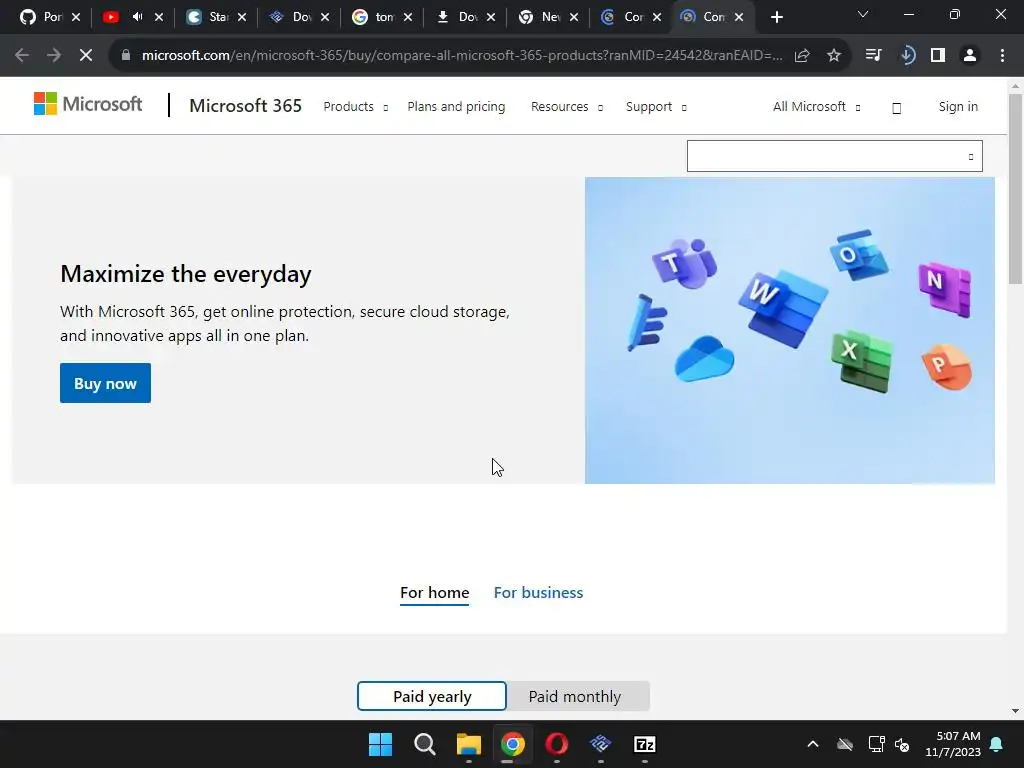The height and width of the screenshot is (768, 1024).
Task: Switch to For business tab
Action: 538,592
